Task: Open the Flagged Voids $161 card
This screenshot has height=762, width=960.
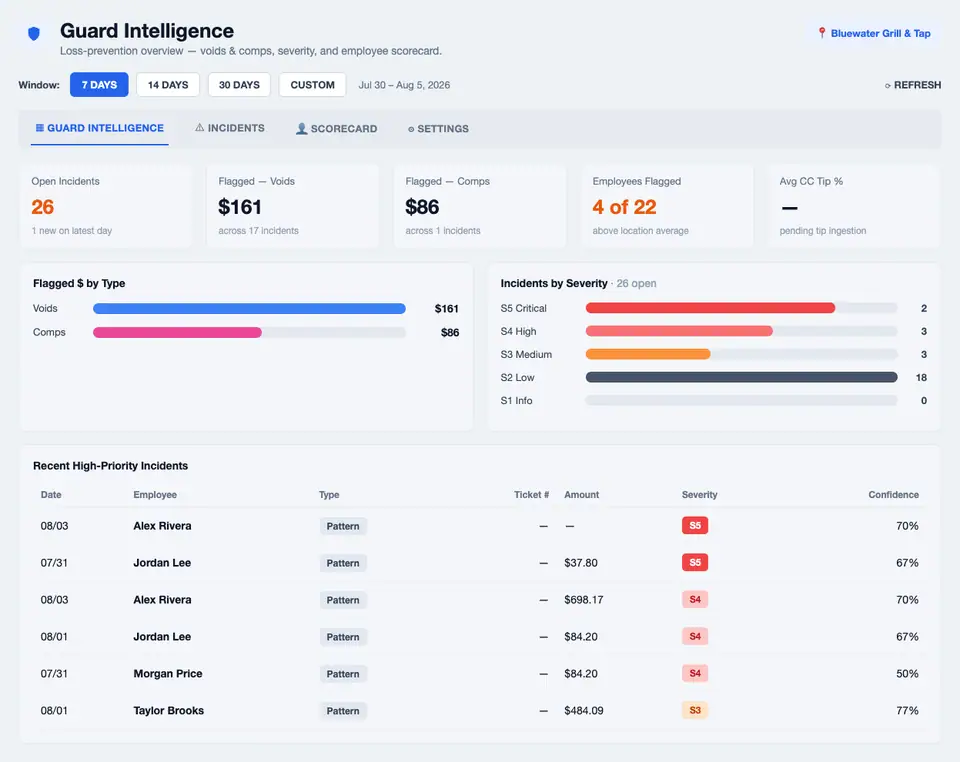Action: click(x=293, y=206)
